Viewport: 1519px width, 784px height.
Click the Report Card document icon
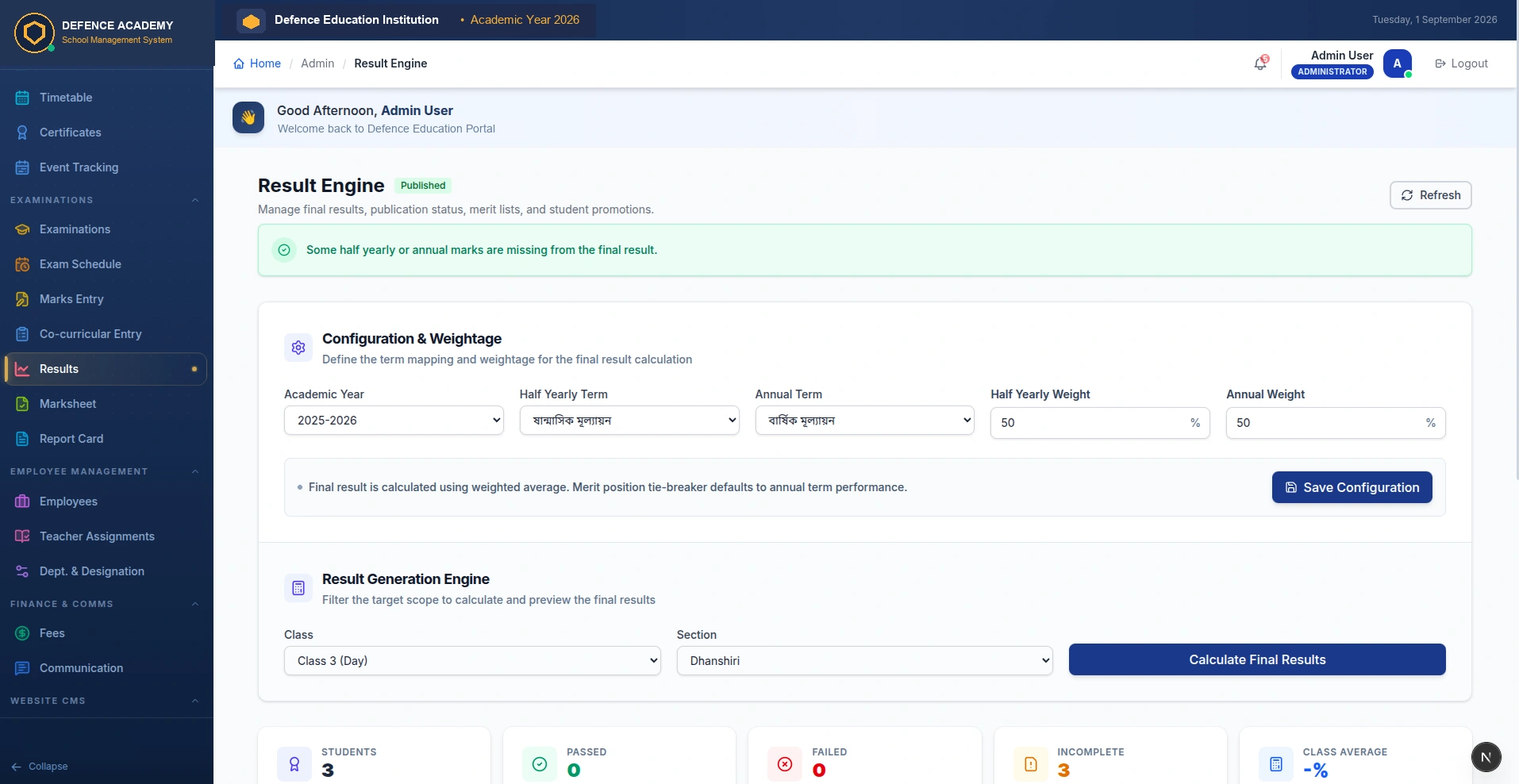click(22, 439)
